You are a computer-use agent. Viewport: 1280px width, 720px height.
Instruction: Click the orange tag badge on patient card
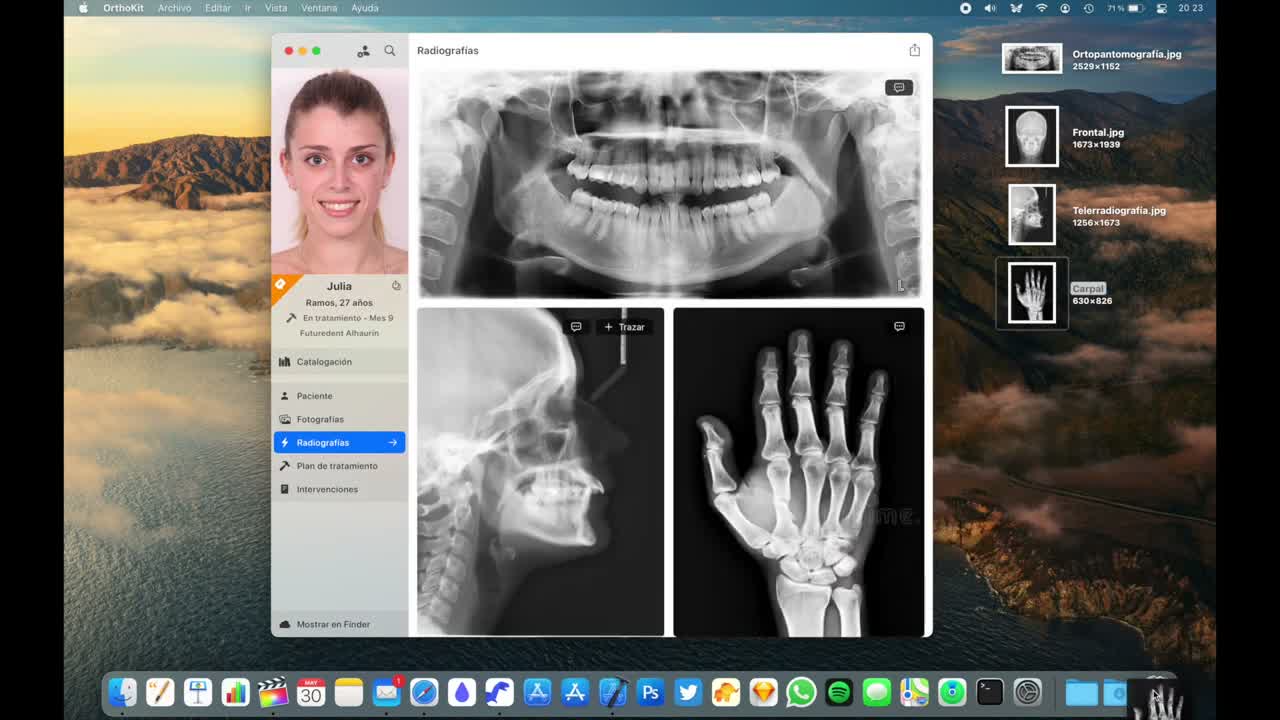(281, 285)
